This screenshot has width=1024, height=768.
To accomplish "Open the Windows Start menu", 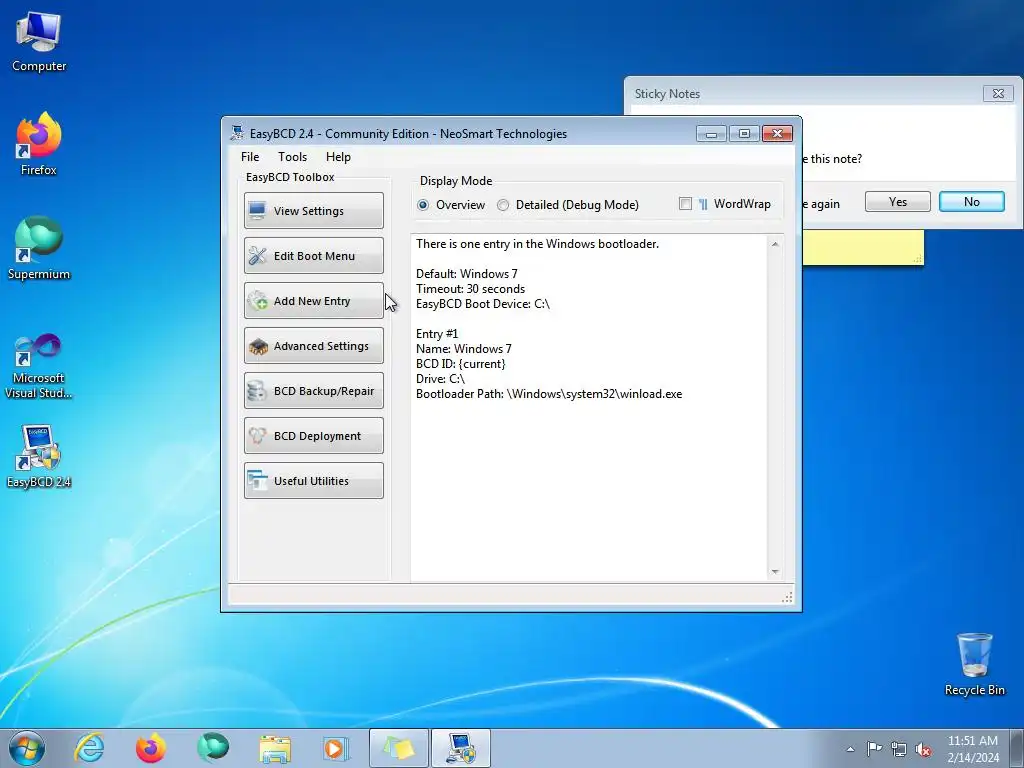I will tap(27, 748).
